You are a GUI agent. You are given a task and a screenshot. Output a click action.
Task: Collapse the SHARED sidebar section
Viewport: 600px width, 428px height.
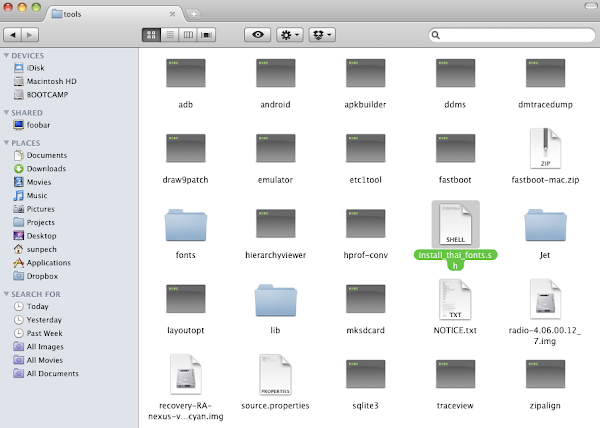coord(6,112)
